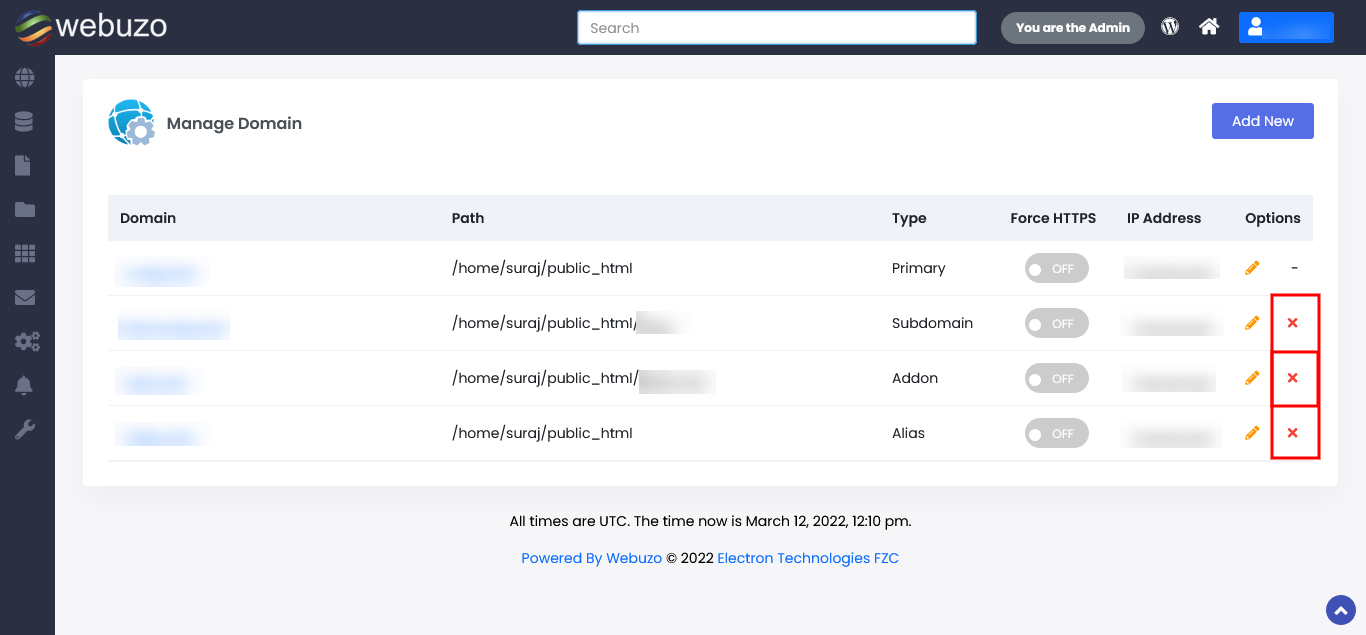
Task: Edit the Primary domain using the pencil icon
Action: [1252, 268]
